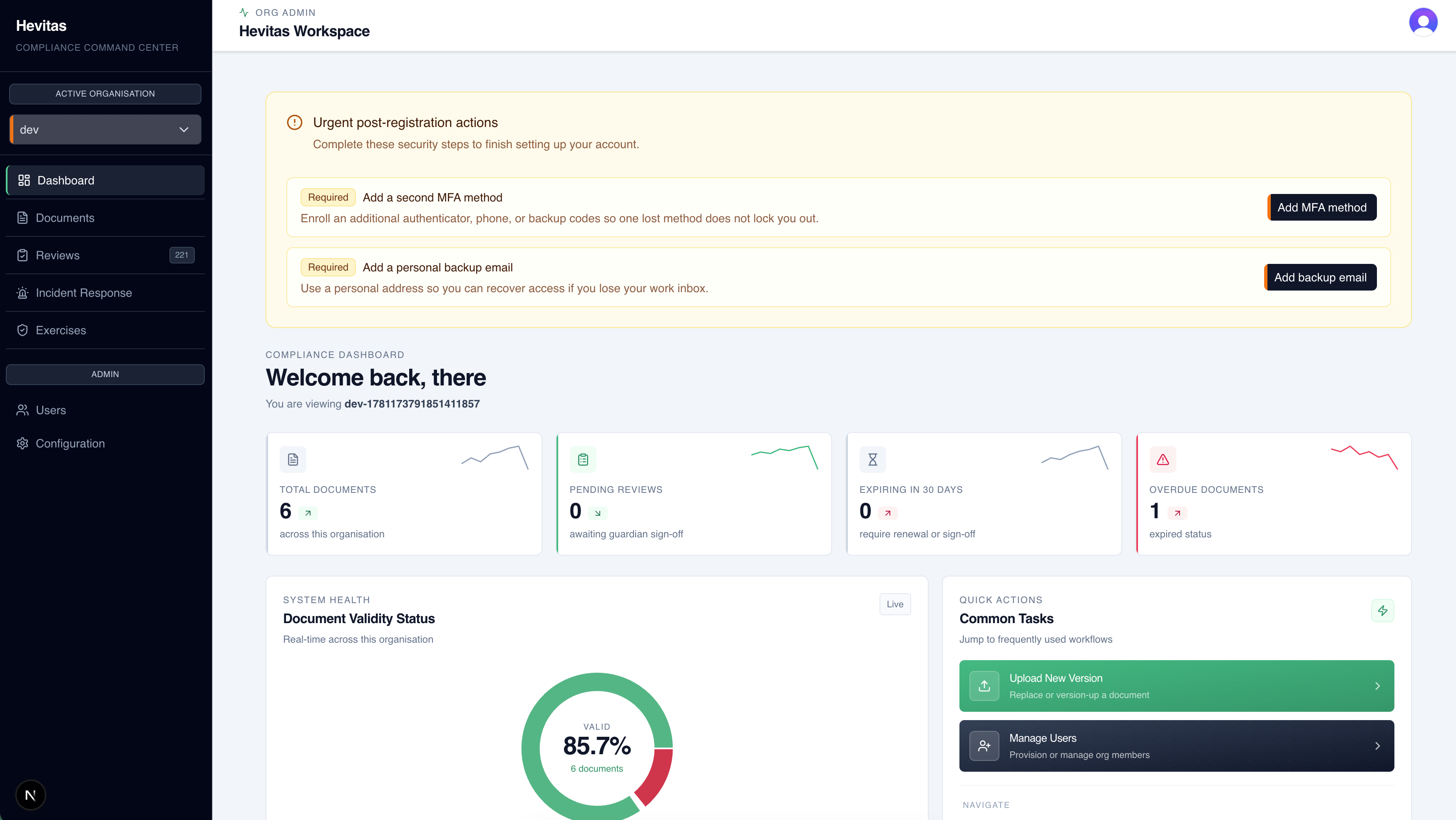The width and height of the screenshot is (1456, 820).
Task: Click the ORG ADMIN activity pulse icon
Action: click(244, 12)
